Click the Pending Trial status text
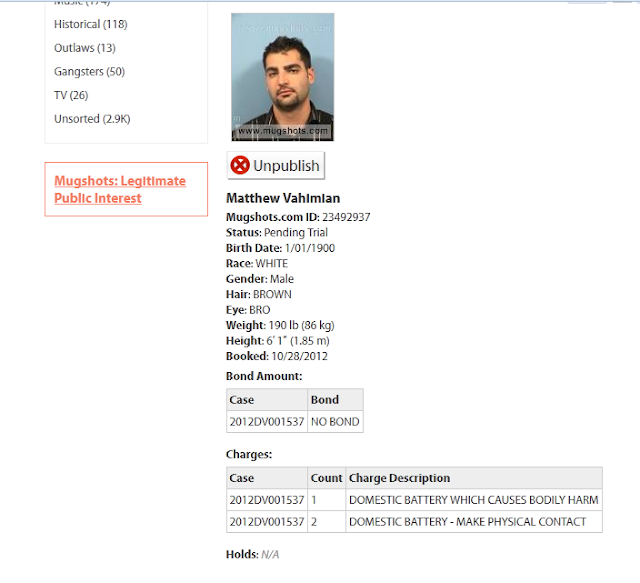The height and width of the screenshot is (583, 640). click(296, 232)
